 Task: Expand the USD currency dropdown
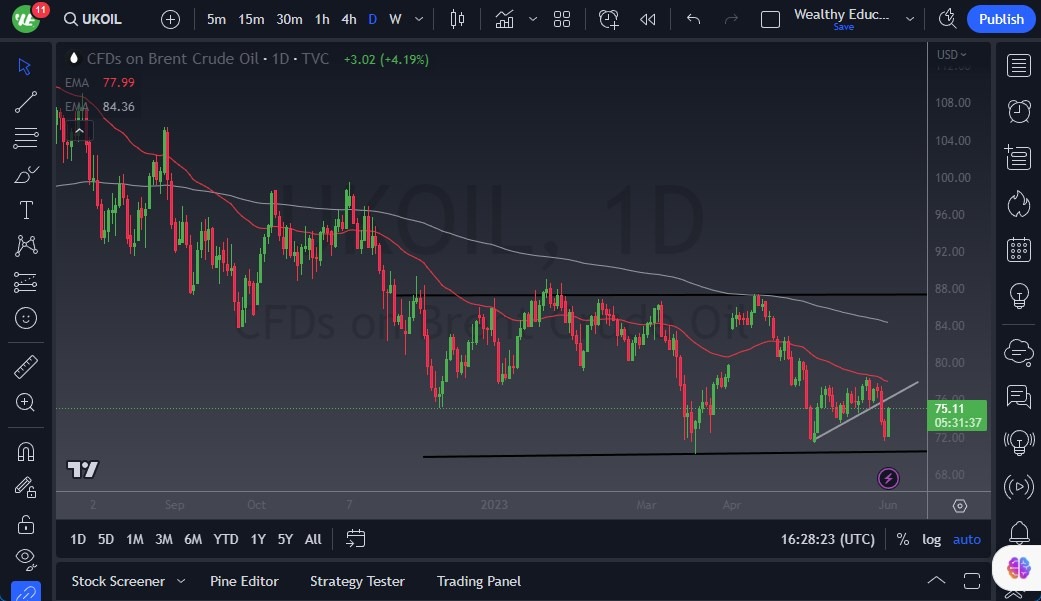pos(950,55)
